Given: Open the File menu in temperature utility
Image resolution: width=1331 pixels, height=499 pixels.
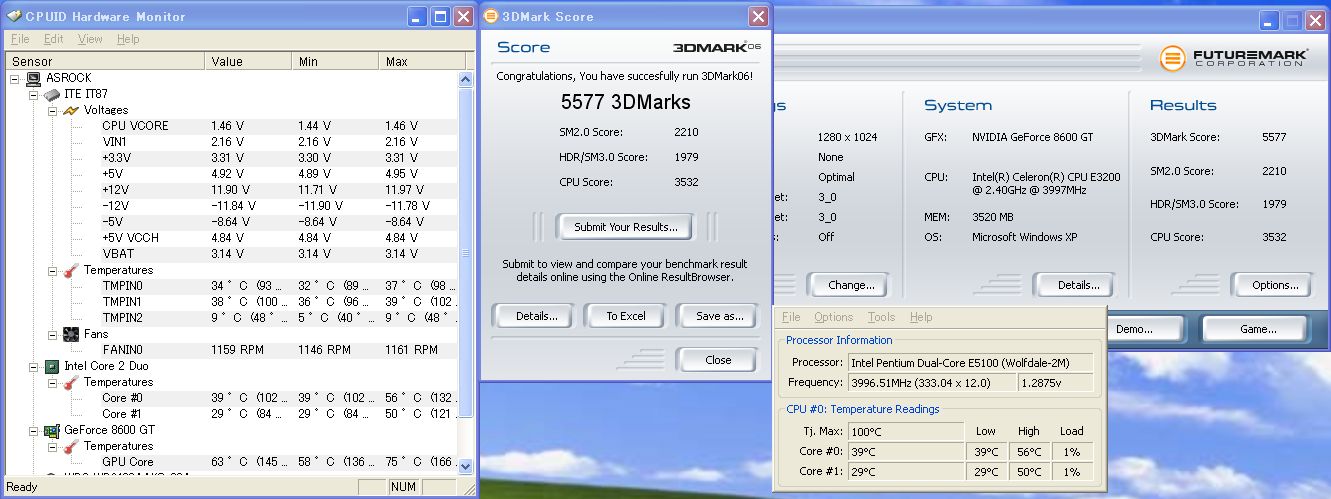Looking at the screenshot, I should (x=791, y=317).
